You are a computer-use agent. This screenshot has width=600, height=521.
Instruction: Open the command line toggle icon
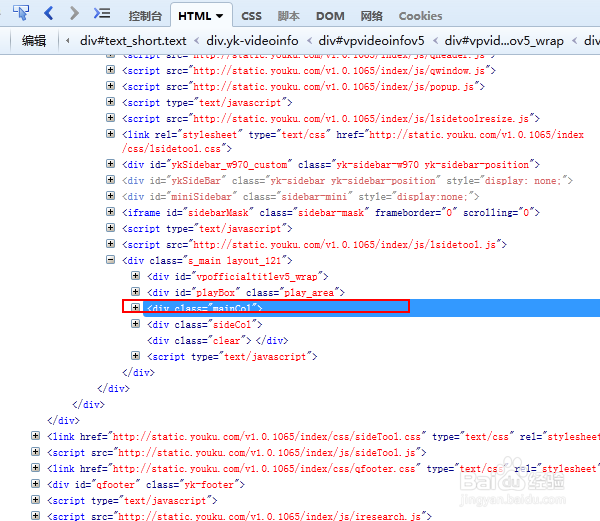(102, 13)
